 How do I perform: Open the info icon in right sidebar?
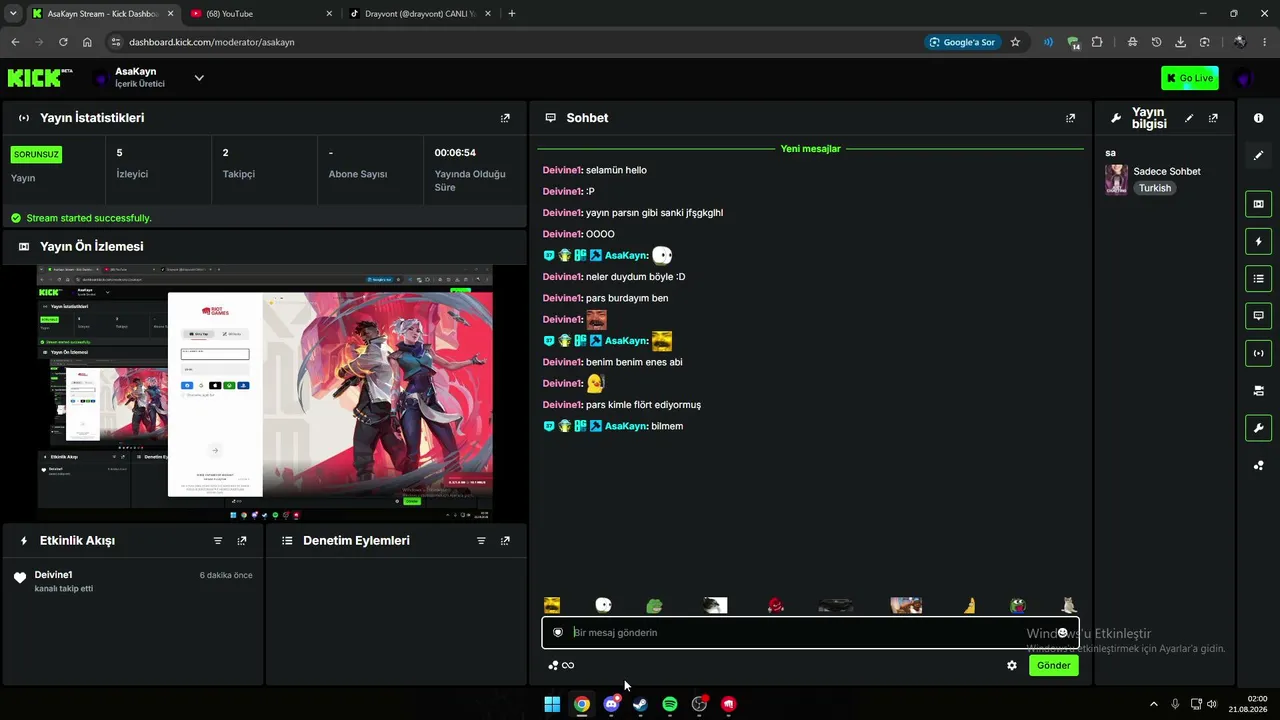(x=1258, y=118)
